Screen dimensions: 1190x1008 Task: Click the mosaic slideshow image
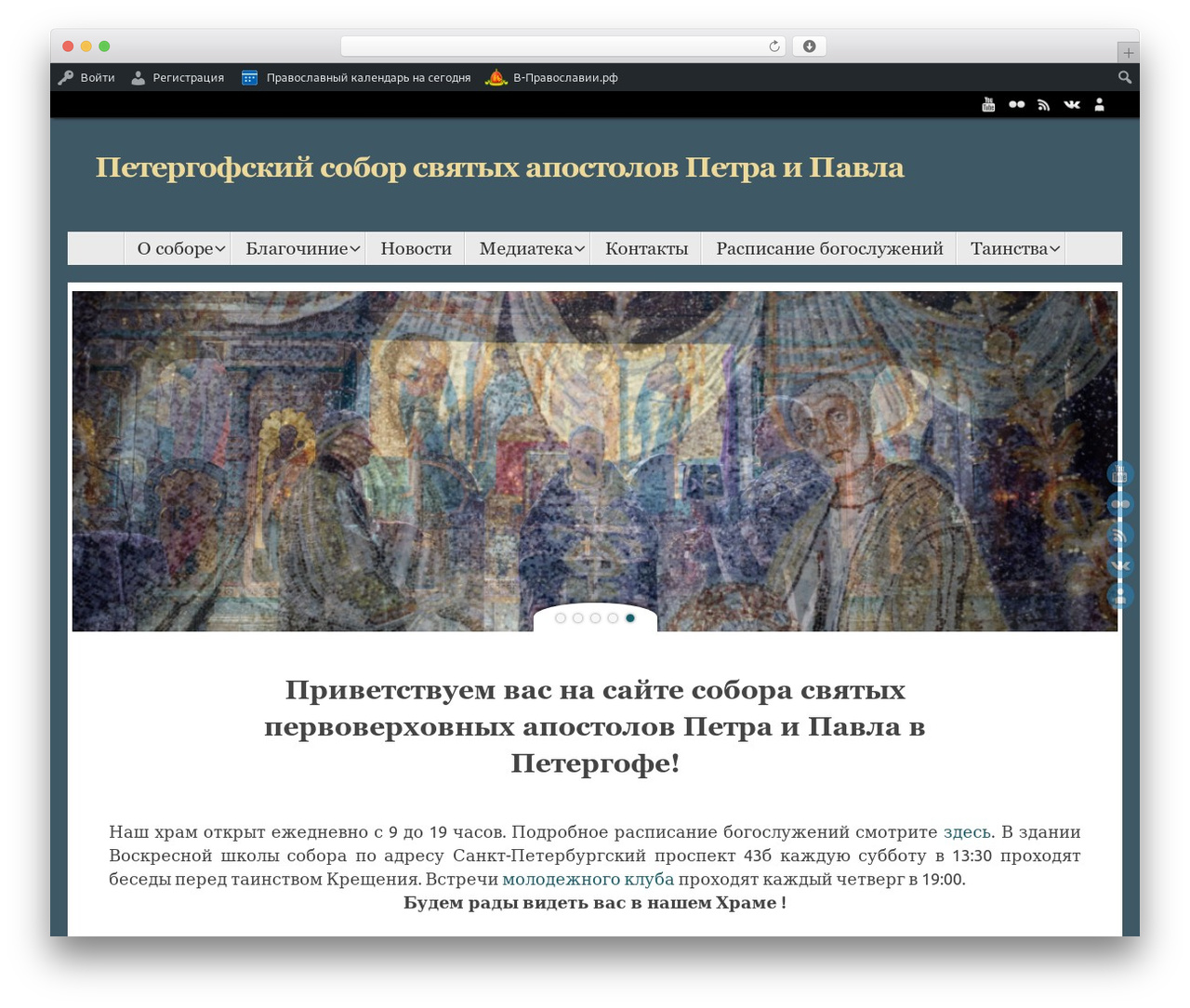(595, 461)
